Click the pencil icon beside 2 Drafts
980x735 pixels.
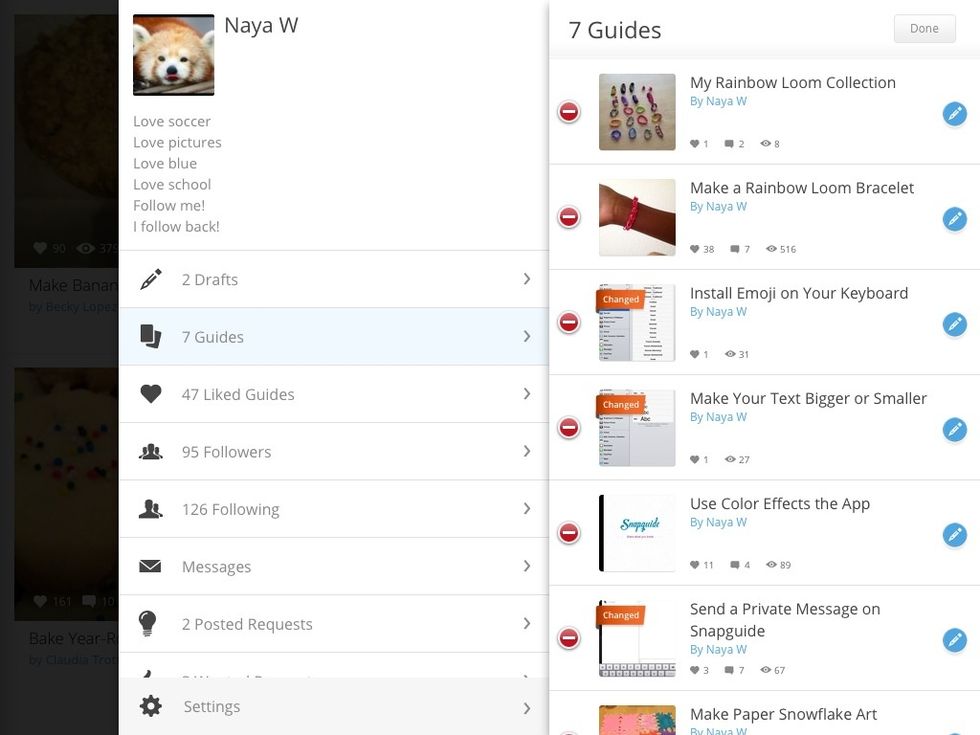tap(151, 280)
